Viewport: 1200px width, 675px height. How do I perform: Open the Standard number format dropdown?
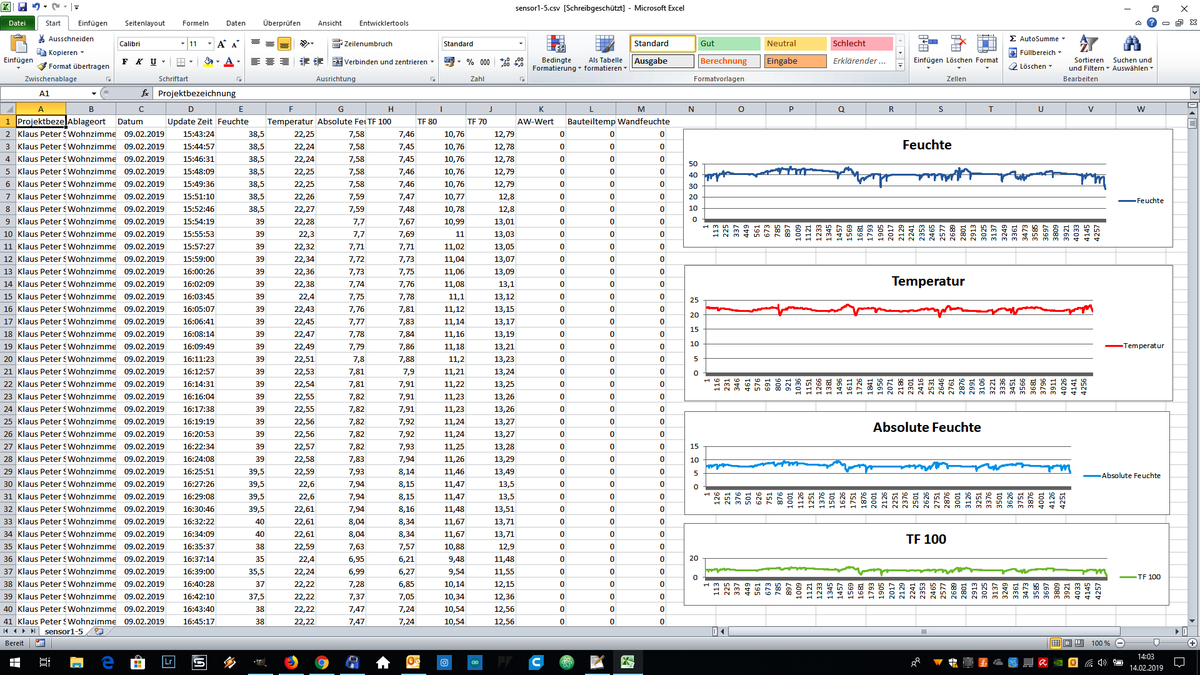(x=520, y=44)
